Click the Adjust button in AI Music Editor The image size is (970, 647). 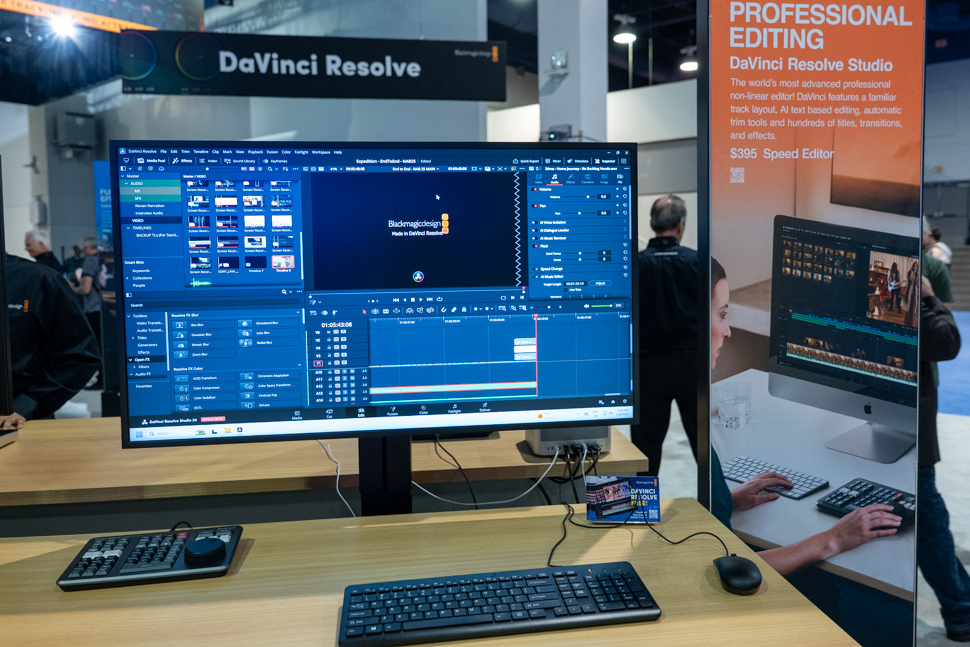point(599,283)
